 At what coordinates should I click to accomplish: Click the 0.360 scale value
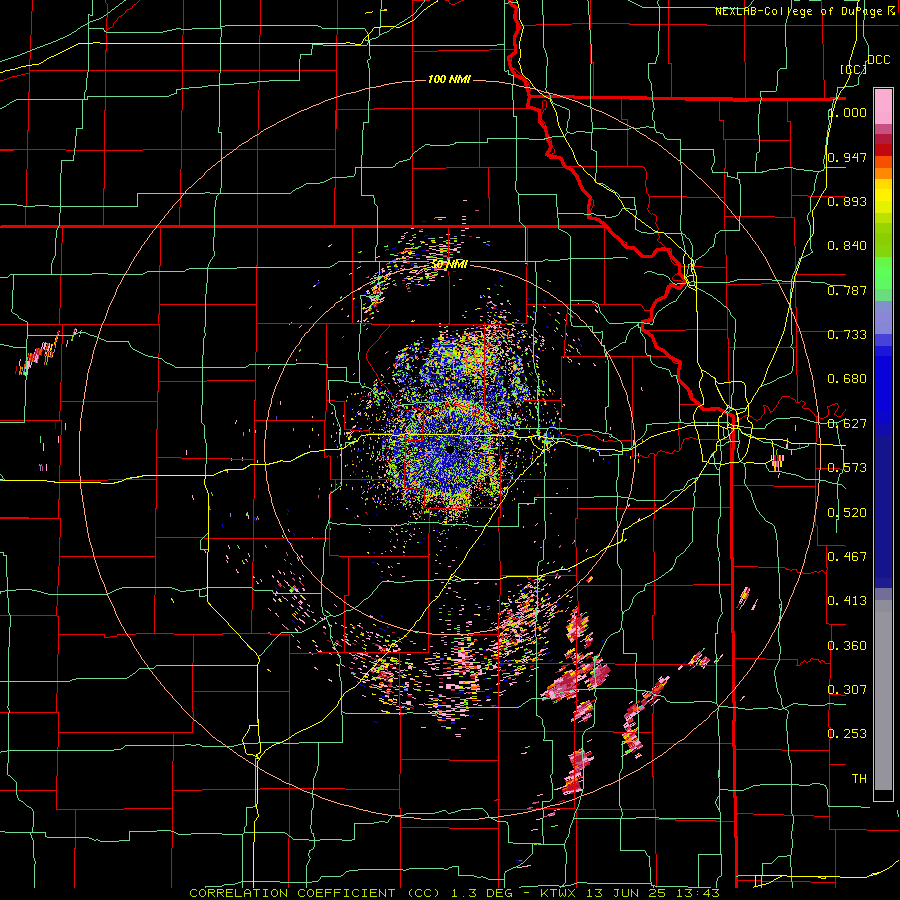[847, 646]
